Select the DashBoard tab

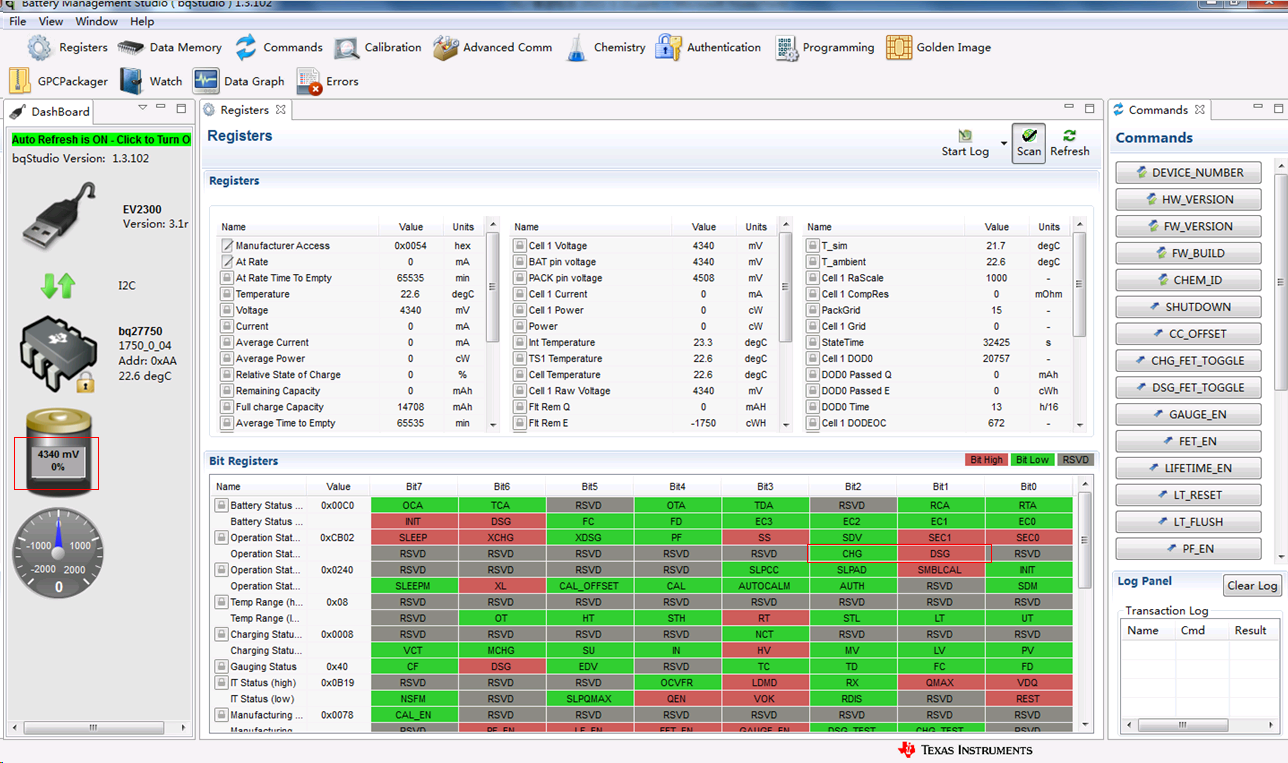(50, 111)
